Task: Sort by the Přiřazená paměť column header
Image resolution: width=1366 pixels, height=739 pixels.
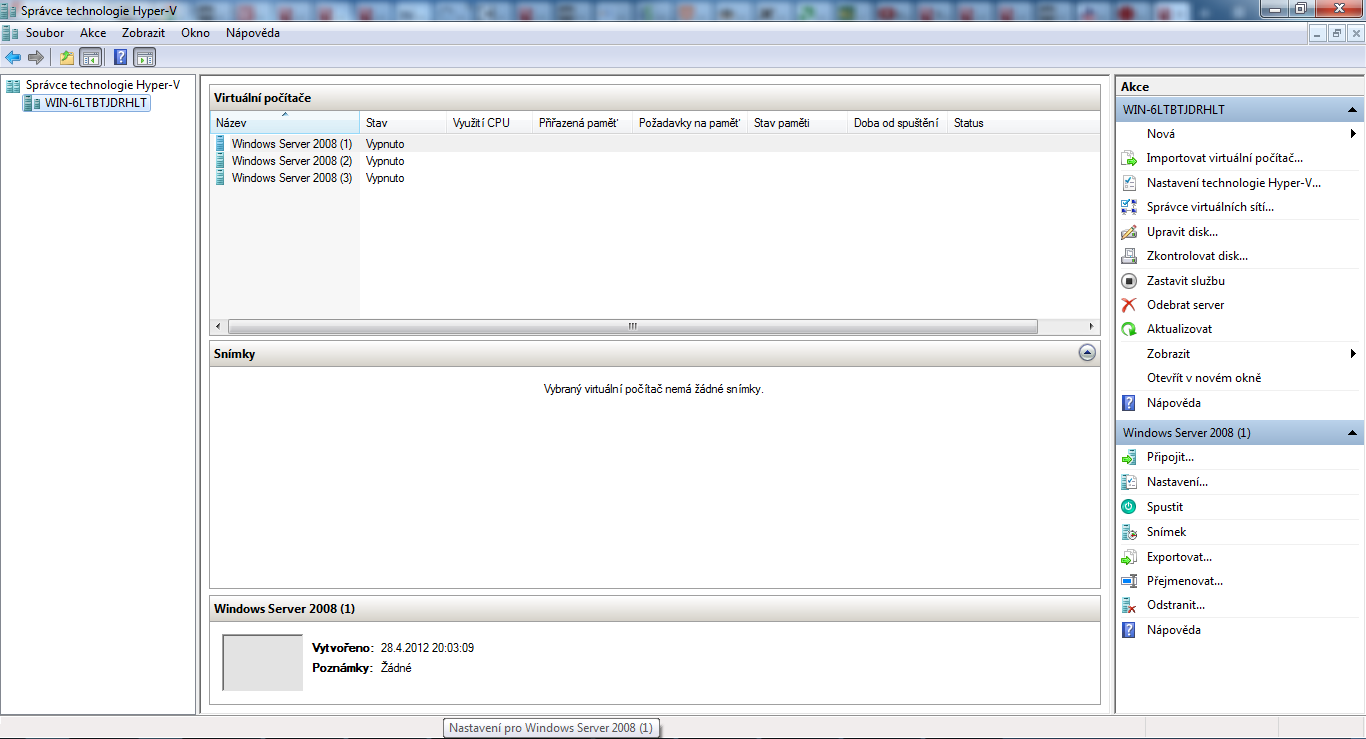Action: click(582, 123)
